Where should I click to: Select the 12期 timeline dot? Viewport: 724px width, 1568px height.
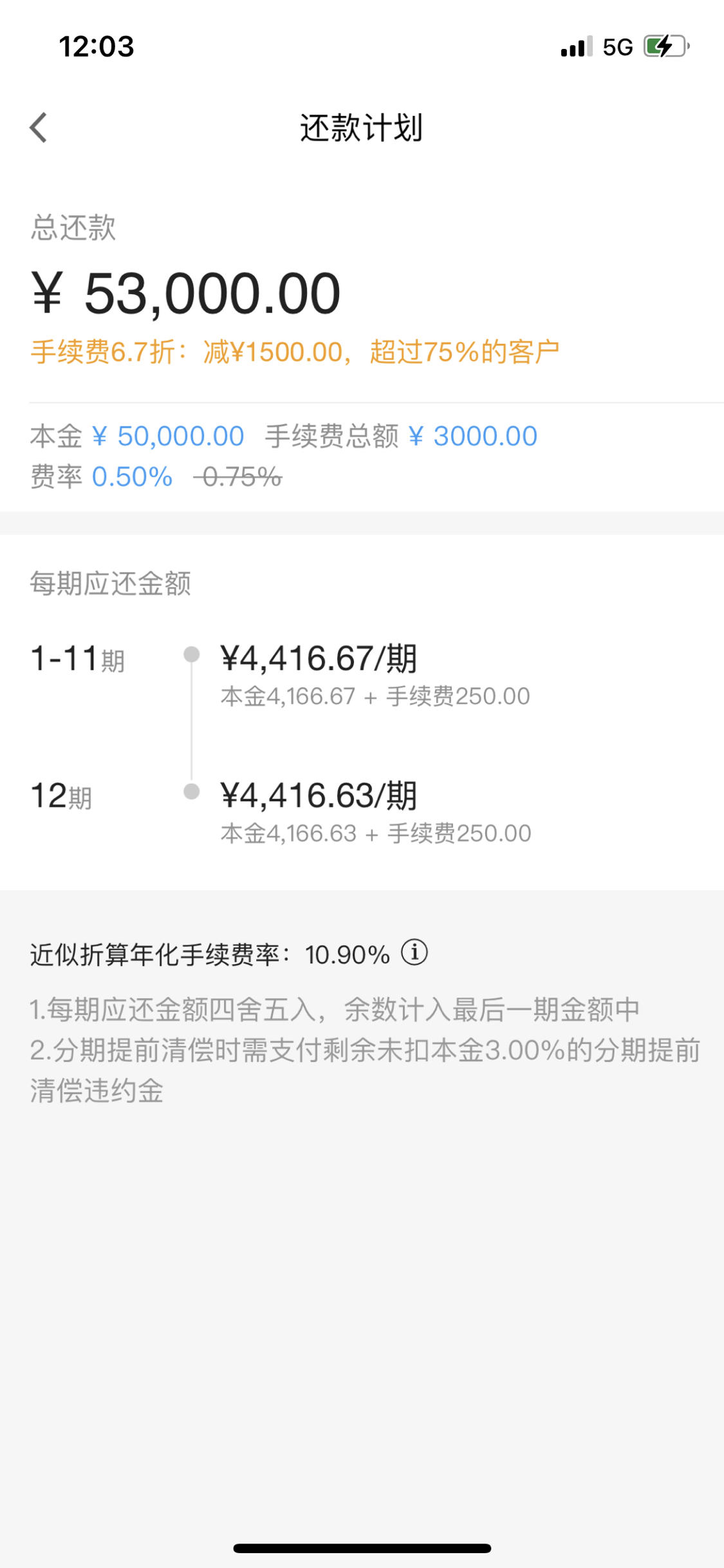[x=191, y=791]
